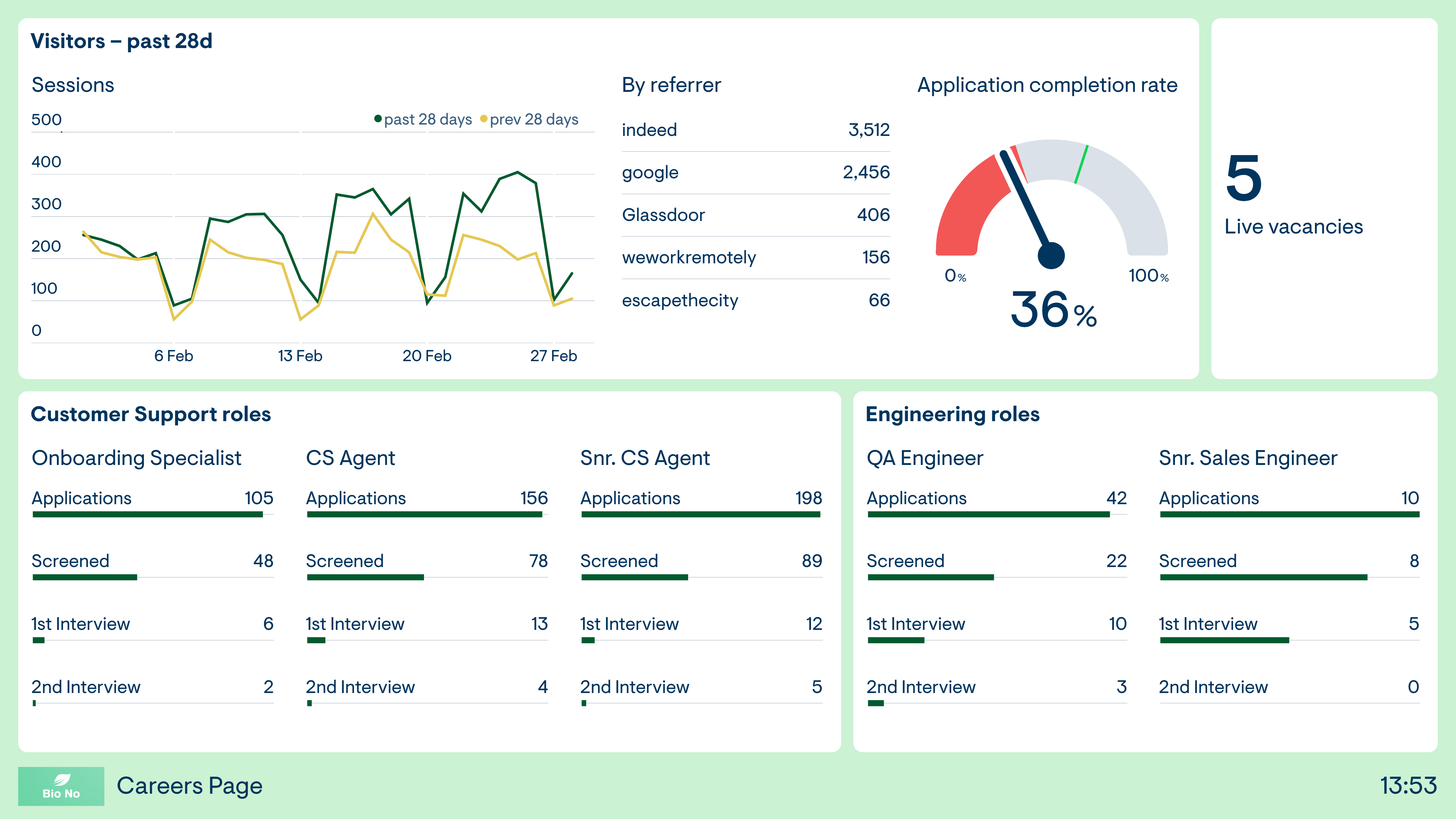Click the Visitors – past 28d heading
Screen dimensions: 1456x819
coord(121,41)
